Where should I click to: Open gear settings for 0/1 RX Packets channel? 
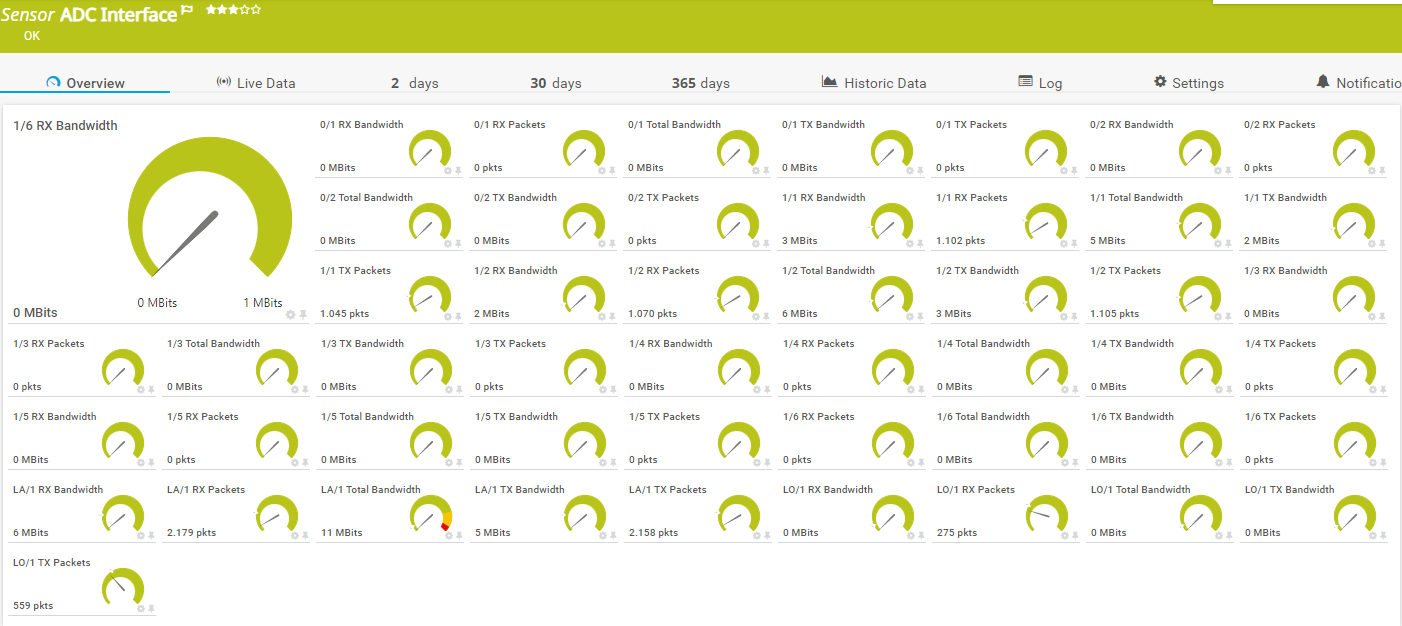pos(602,171)
